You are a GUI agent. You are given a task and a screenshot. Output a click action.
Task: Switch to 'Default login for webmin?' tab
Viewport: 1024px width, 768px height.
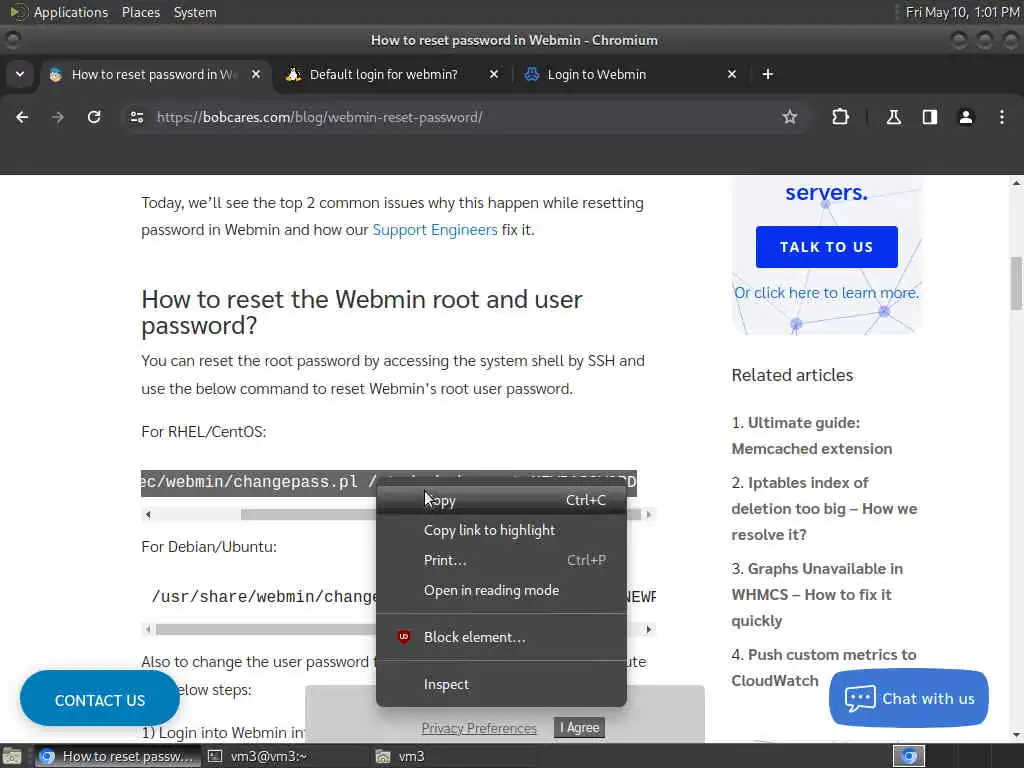tap(383, 74)
